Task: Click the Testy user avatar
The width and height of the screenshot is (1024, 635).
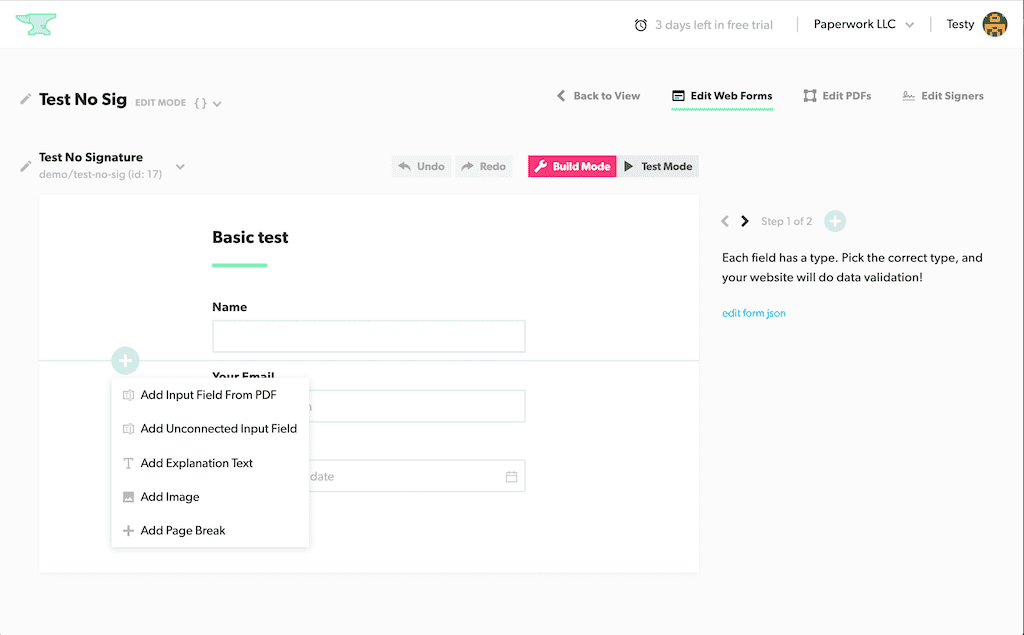Action: 994,25
